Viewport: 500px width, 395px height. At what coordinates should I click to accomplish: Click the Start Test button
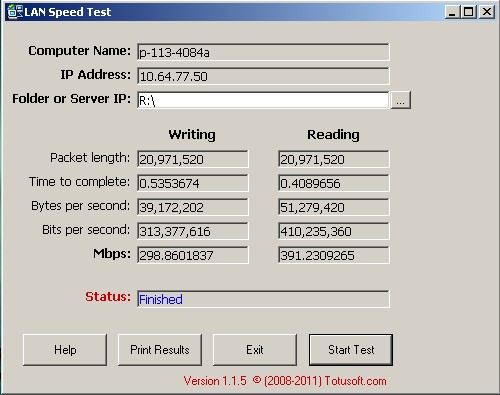coord(351,350)
